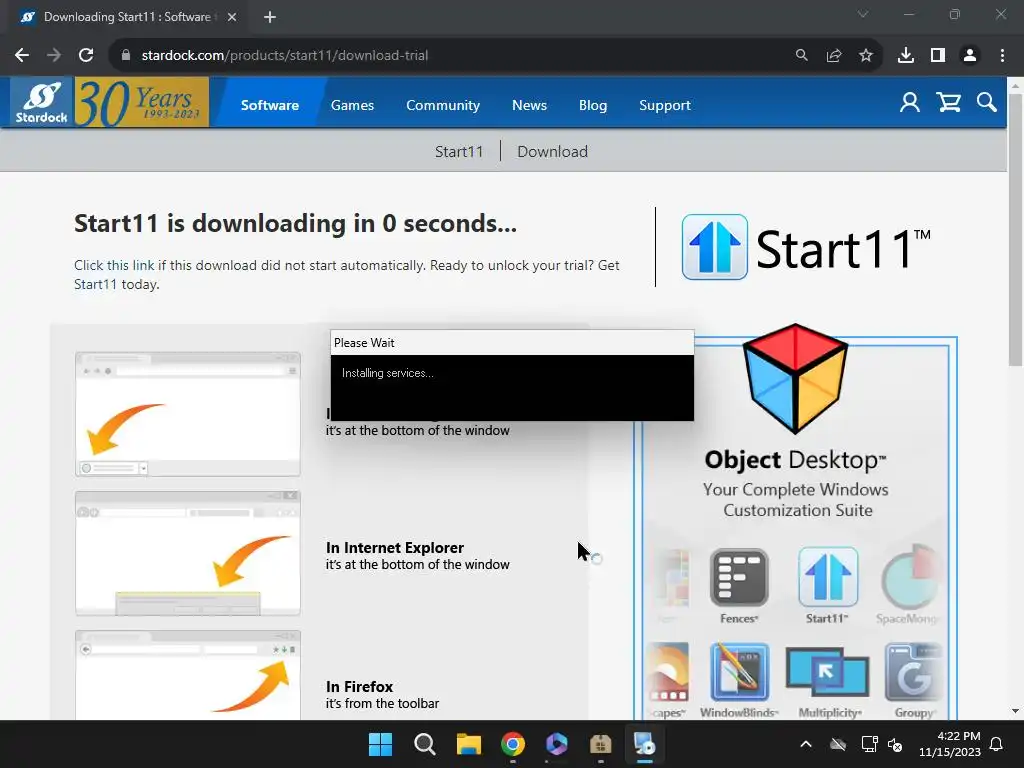Image resolution: width=1024 pixels, height=768 pixels.
Task: Select the Download sub-navigation link
Action: tap(552, 152)
